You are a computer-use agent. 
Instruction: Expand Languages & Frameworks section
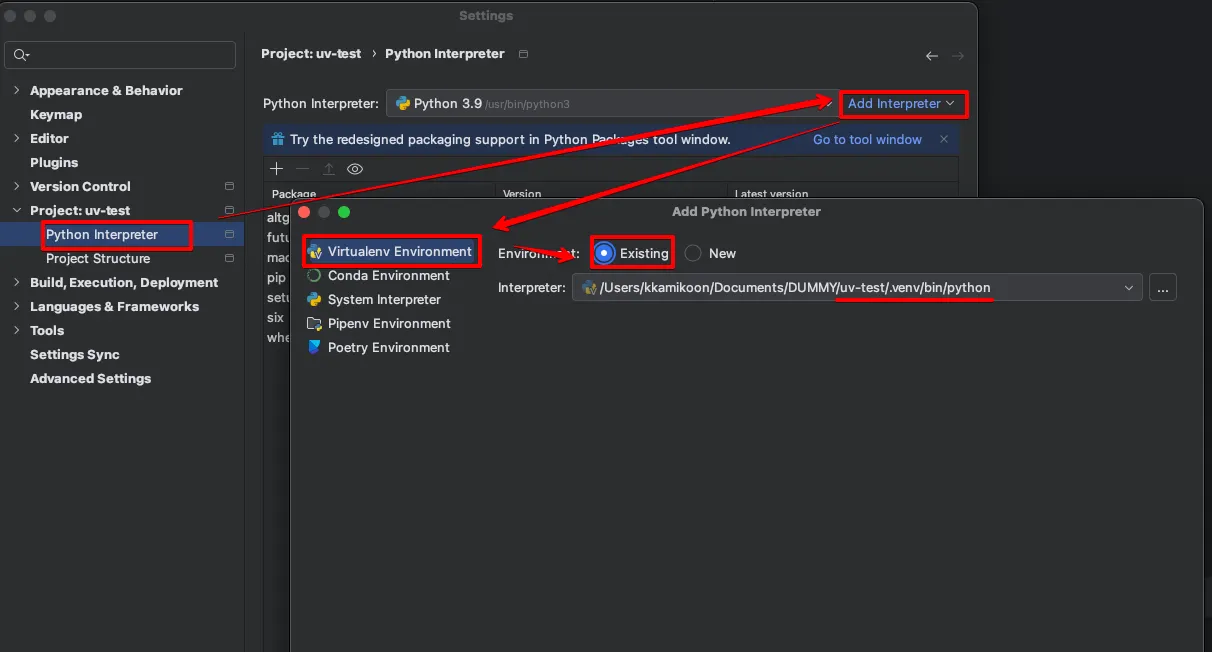click(16, 306)
